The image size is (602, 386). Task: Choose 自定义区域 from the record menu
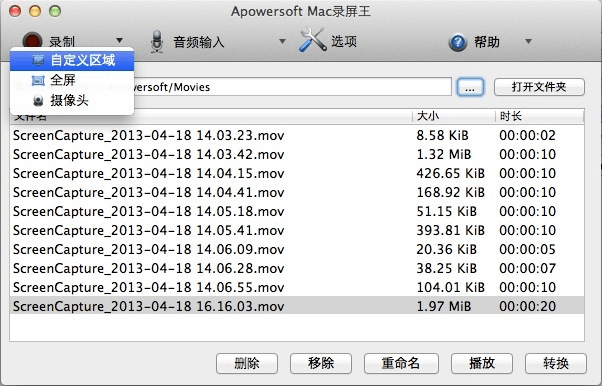pos(72,60)
